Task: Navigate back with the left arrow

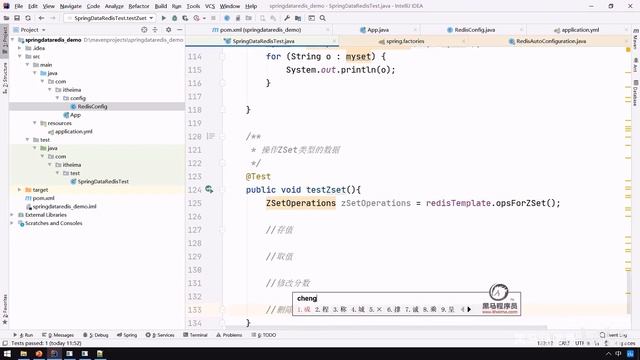Action: pyautogui.click(x=41, y=18)
